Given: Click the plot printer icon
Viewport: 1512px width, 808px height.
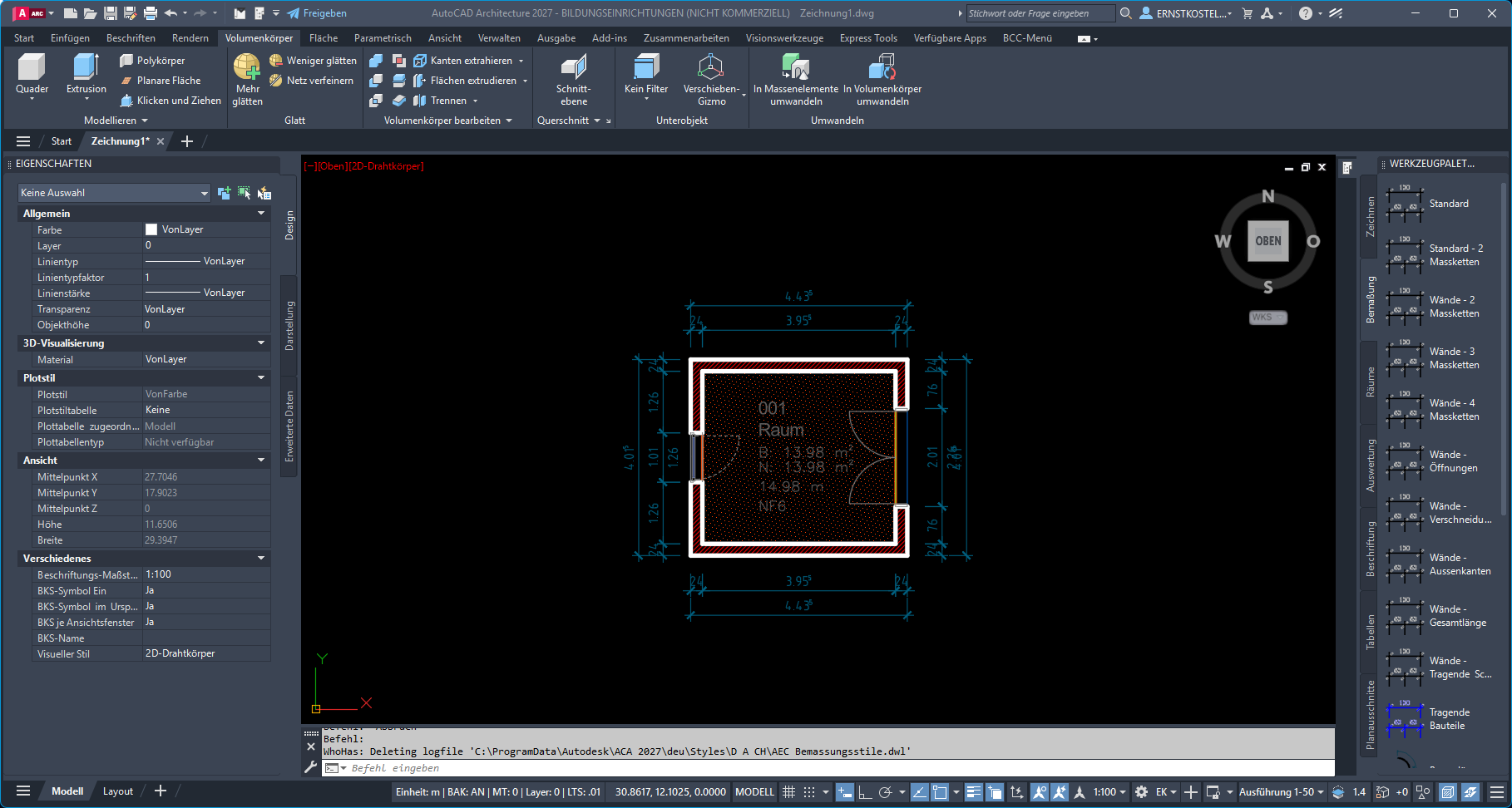Looking at the screenshot, I should point(151,13).
